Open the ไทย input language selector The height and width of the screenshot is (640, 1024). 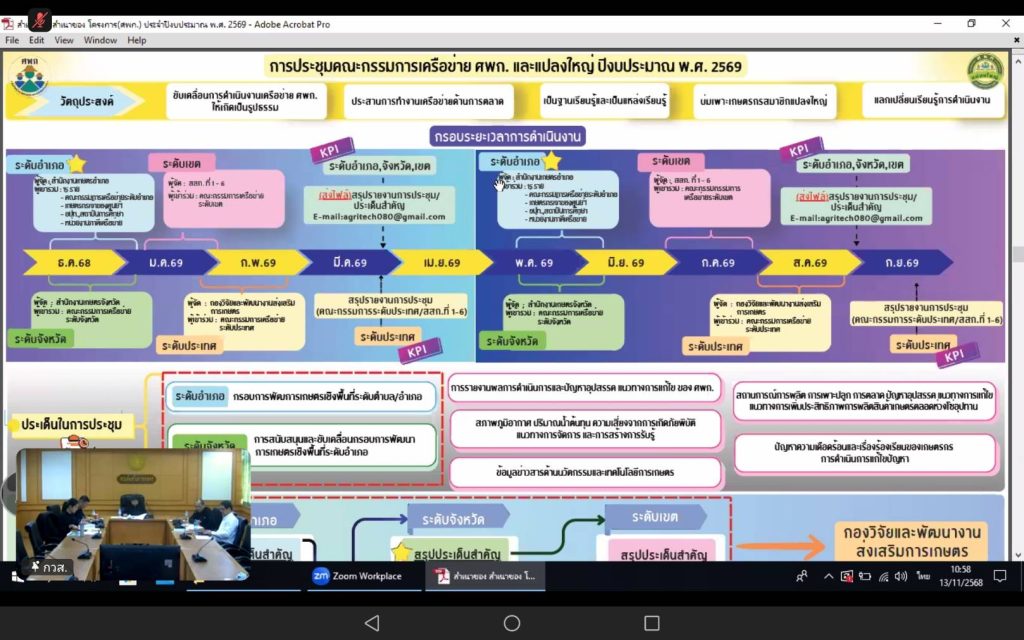[x=924, y=576]
